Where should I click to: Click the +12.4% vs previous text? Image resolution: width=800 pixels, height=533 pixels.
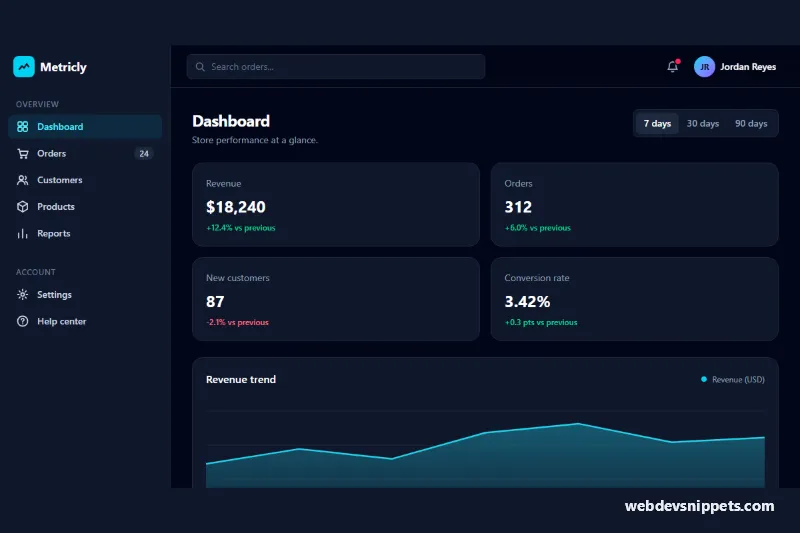pyautogui.click(x=240, y=228)
